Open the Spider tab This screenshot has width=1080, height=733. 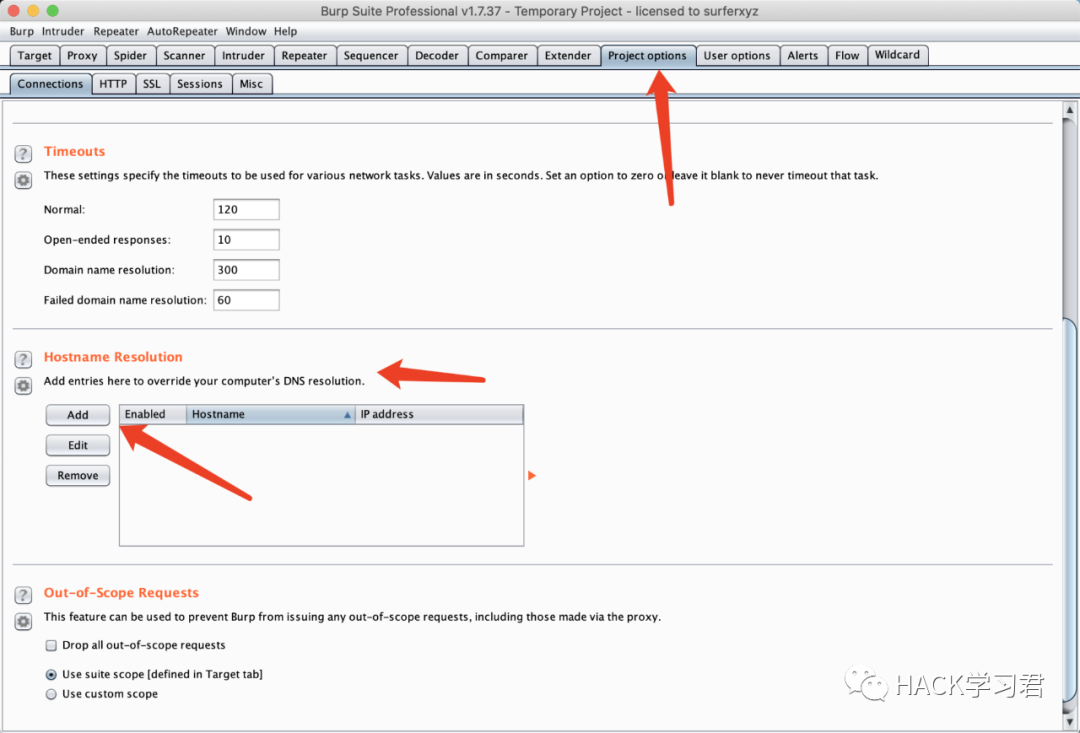(130, 56)
